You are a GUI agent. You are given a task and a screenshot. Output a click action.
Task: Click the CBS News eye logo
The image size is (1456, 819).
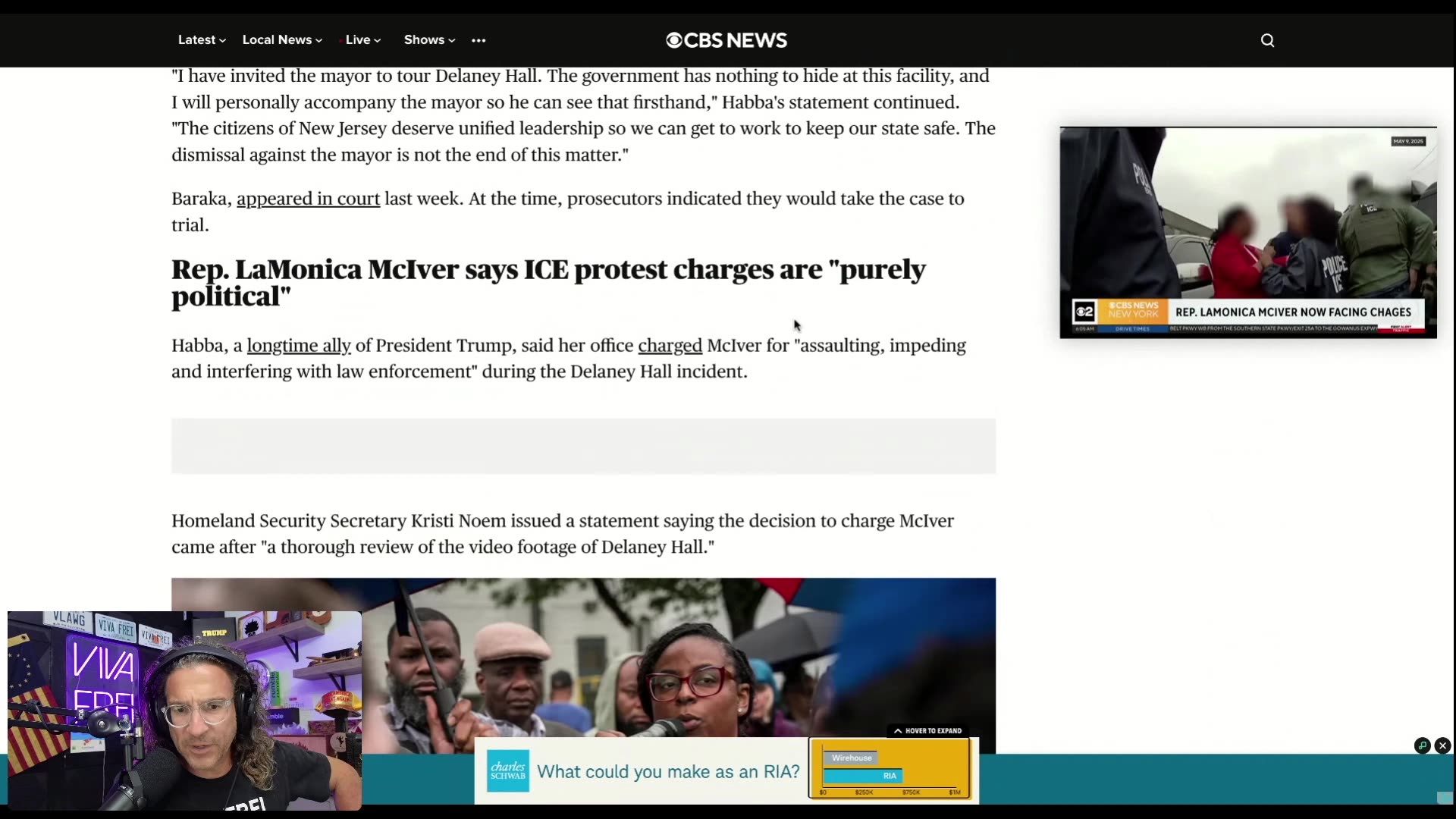tap(673, 40)
